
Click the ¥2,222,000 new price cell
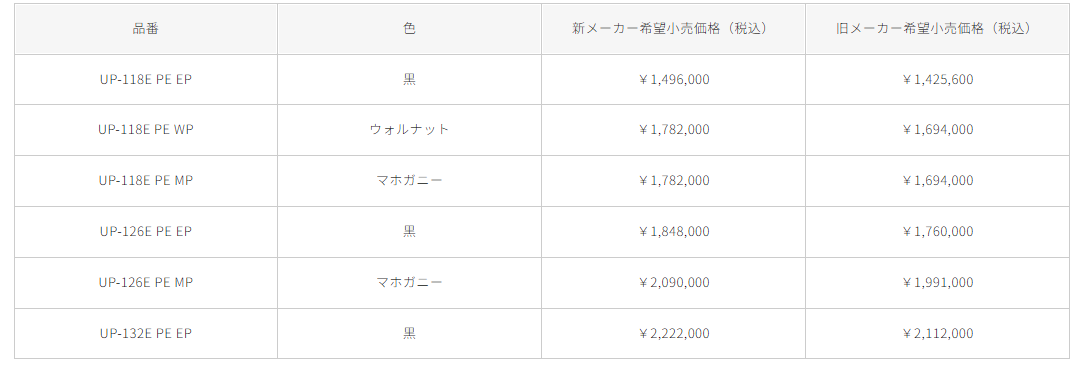pyautogui.click(x=673, y=334)
